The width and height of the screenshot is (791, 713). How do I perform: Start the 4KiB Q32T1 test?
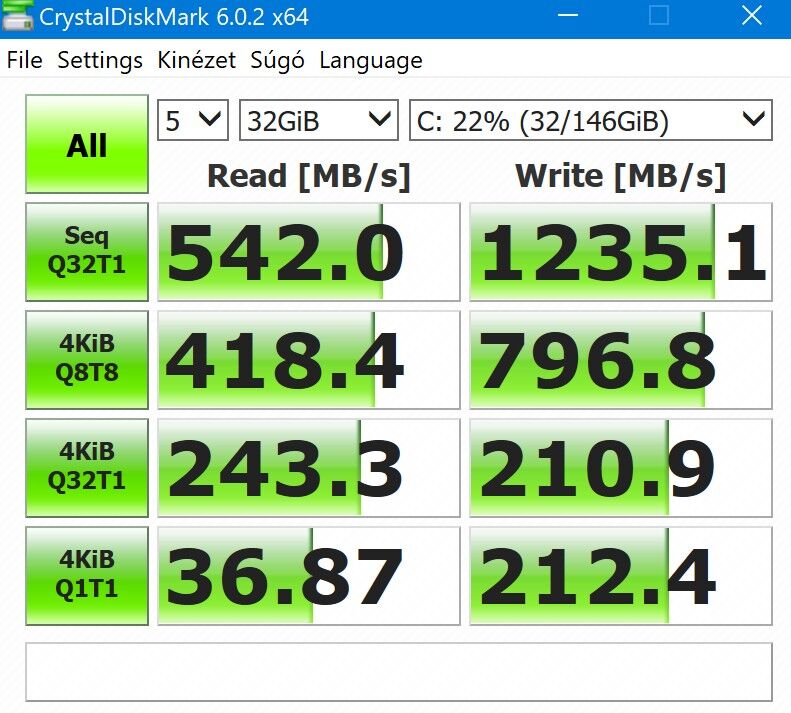point(87,468)
